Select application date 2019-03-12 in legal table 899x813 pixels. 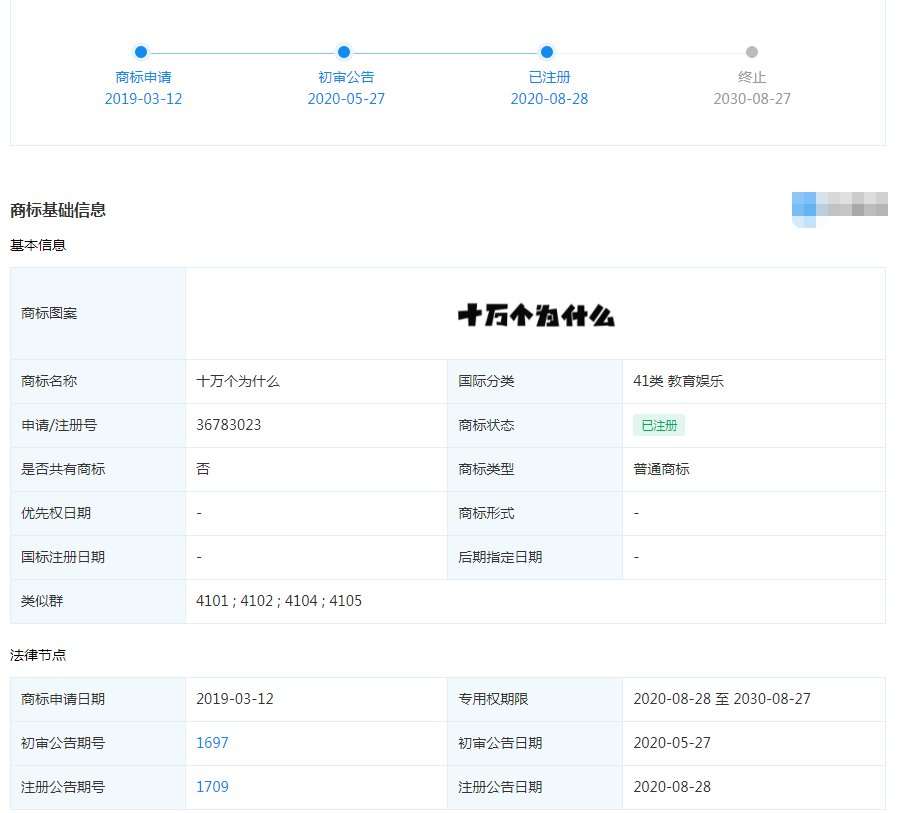[235, 699]
